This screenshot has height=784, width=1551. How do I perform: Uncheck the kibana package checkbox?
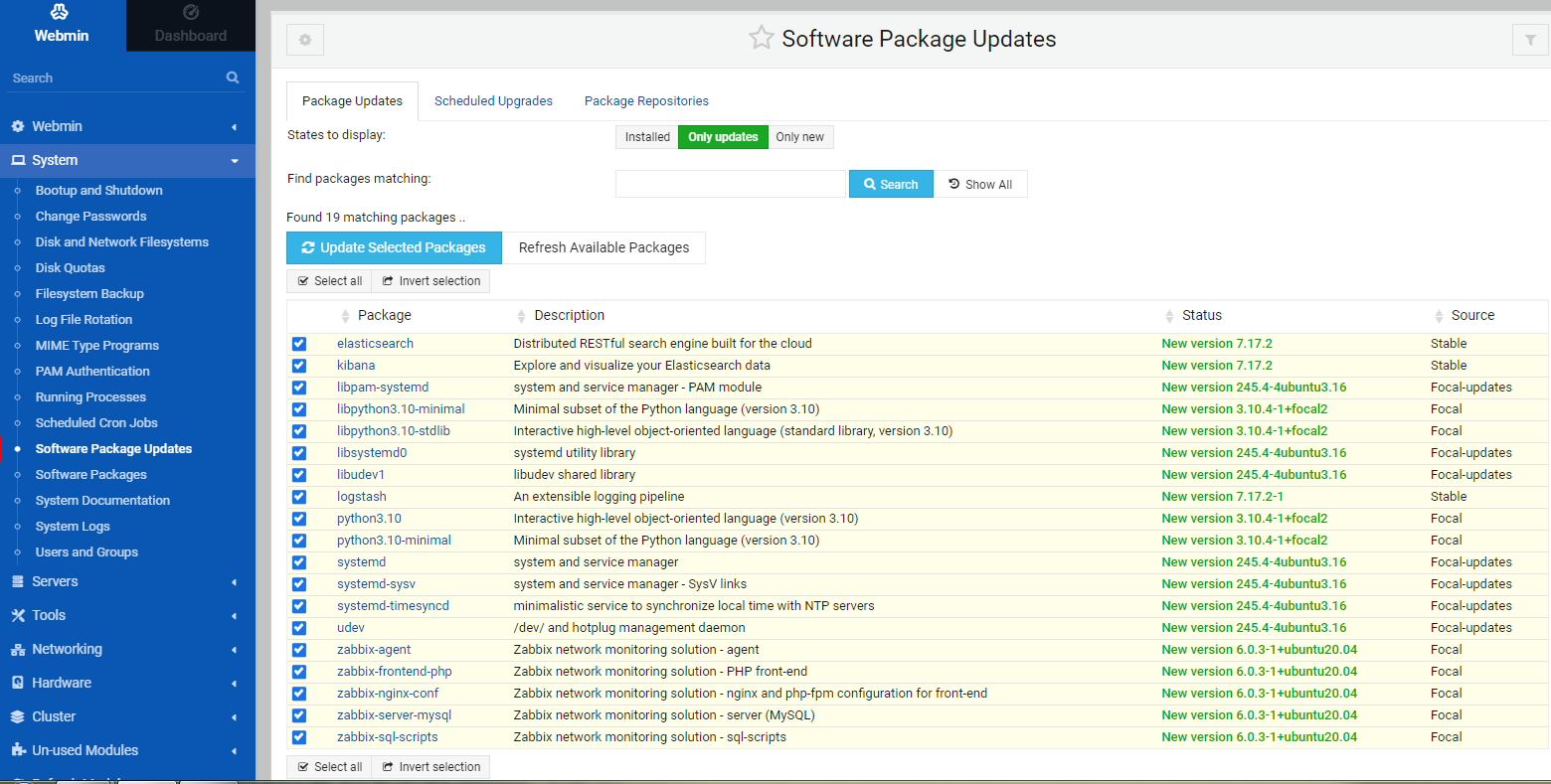tap(299, 366)
